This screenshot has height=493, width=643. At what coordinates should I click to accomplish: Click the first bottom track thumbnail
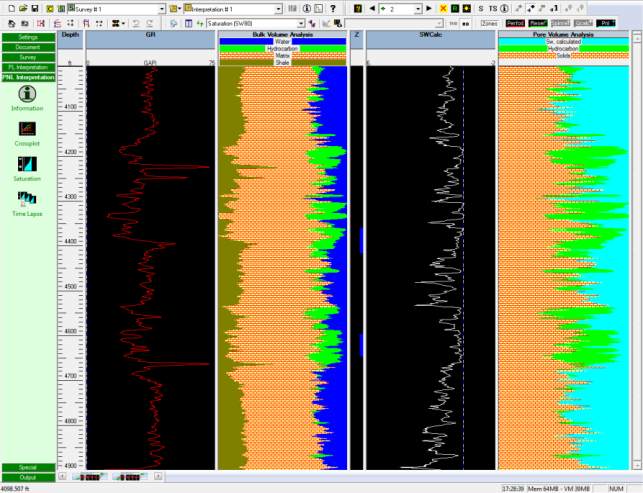pos(89,477)
